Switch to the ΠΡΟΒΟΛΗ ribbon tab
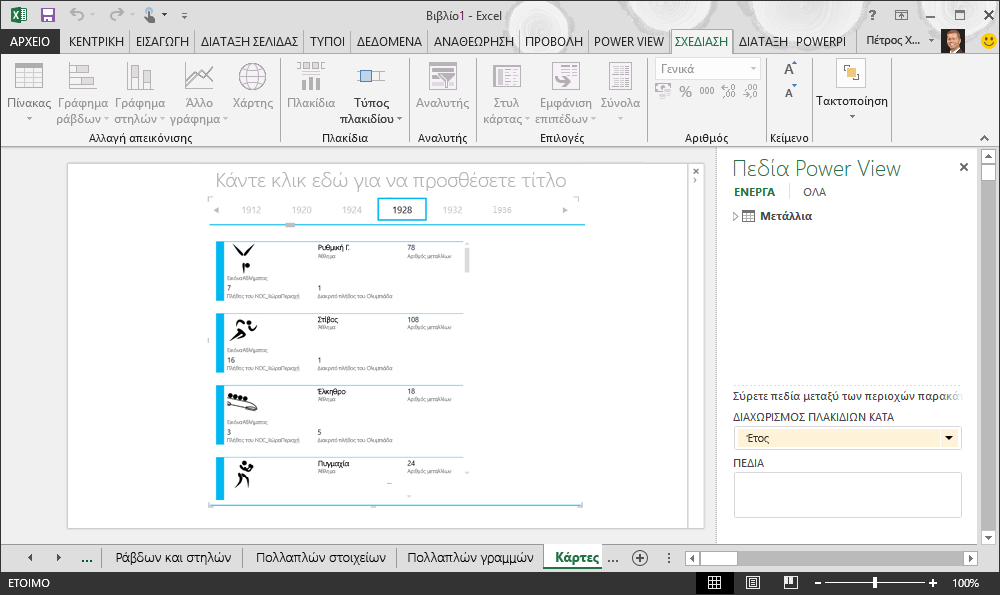Viewport: 1000px width, 595px height. (554, 41)
